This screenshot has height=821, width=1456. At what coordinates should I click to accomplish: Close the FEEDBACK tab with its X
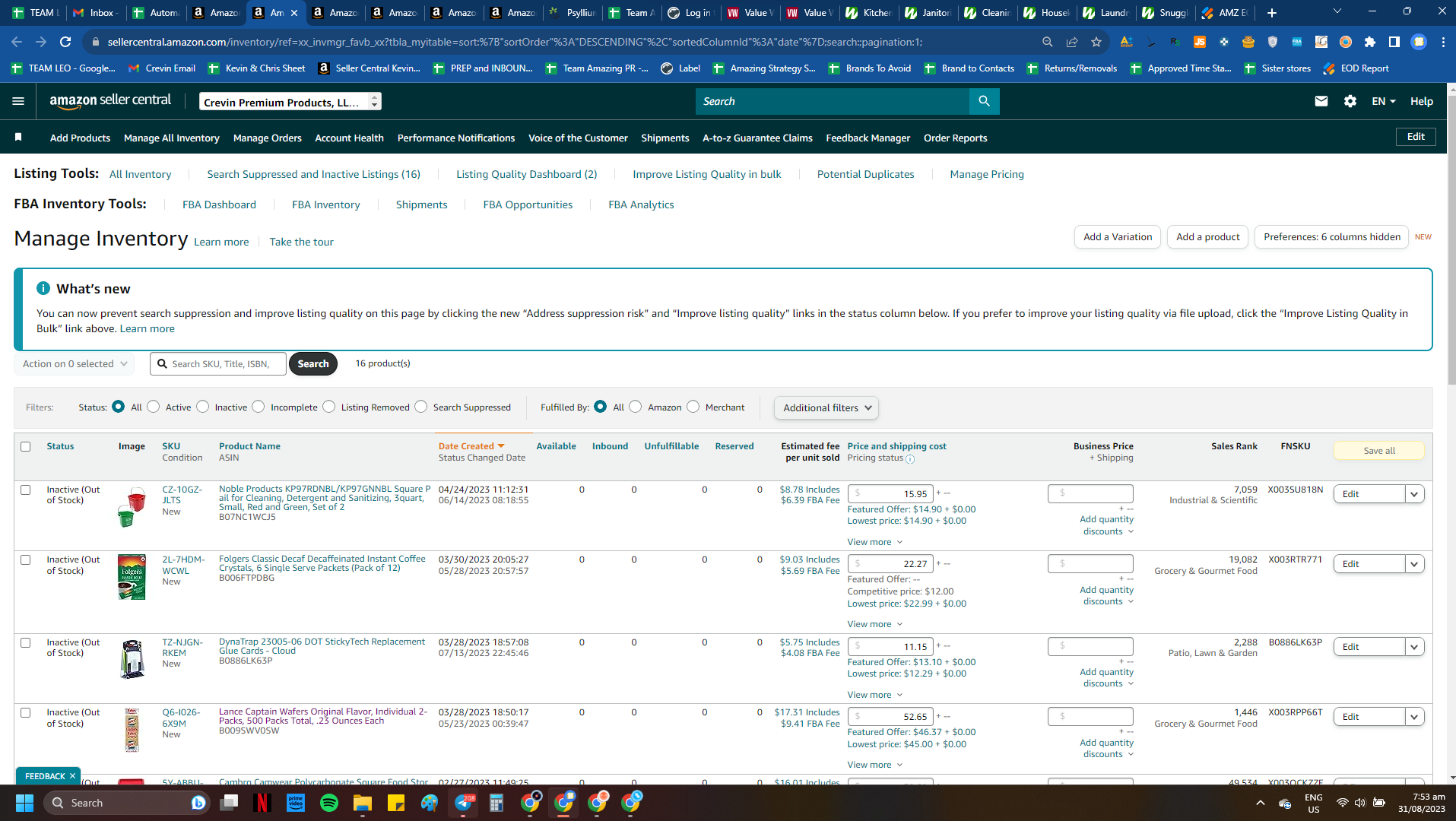pos(72,776)
